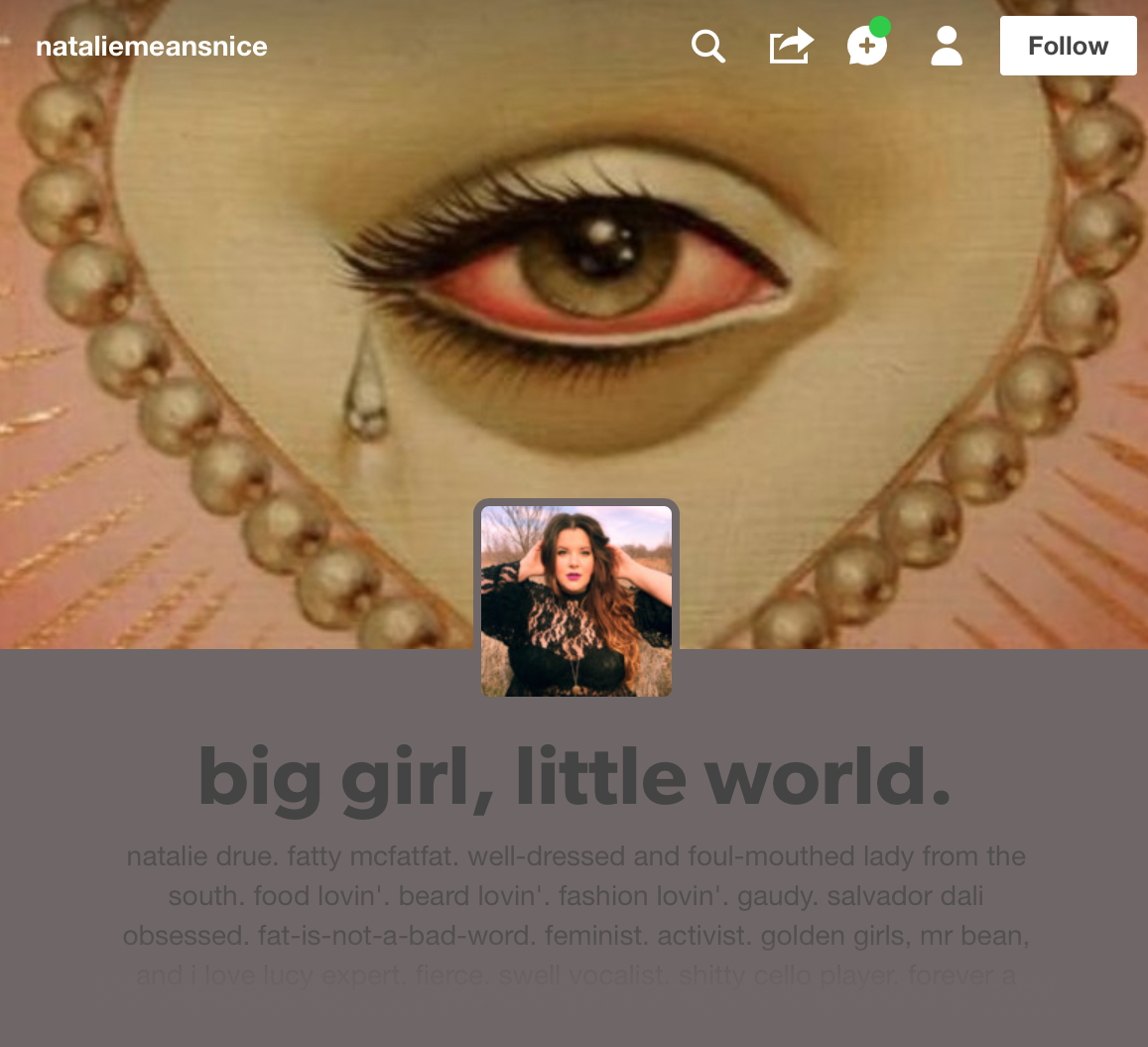Click the eye painting header image
1148x1047 pixels.
pos(574,293)
